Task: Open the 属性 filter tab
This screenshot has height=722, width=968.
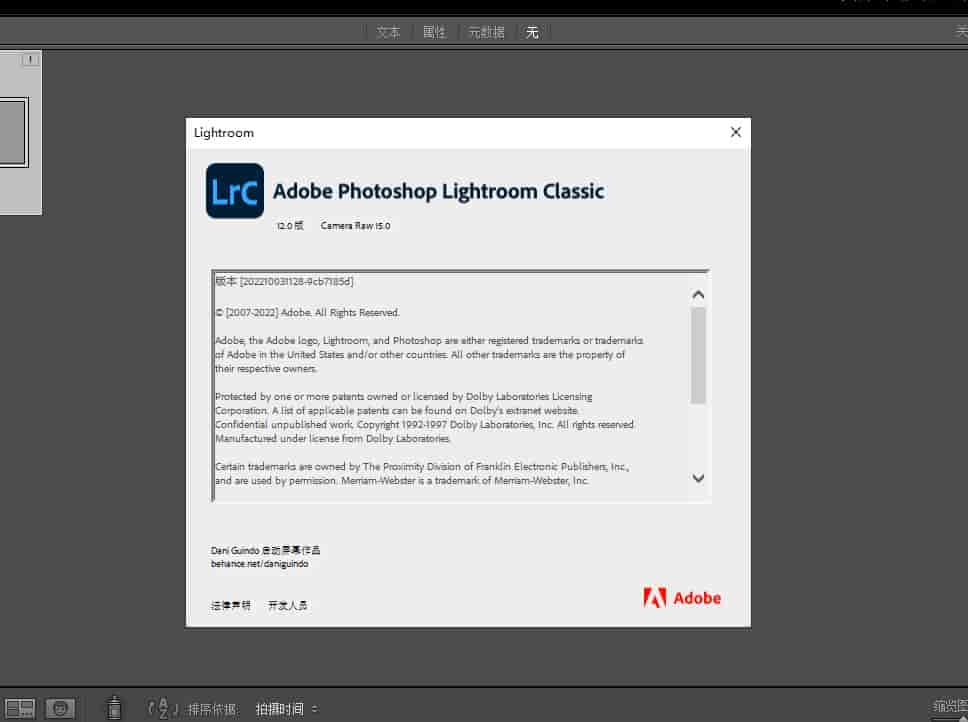Action: pyautogui.click(x=434, y=31)
